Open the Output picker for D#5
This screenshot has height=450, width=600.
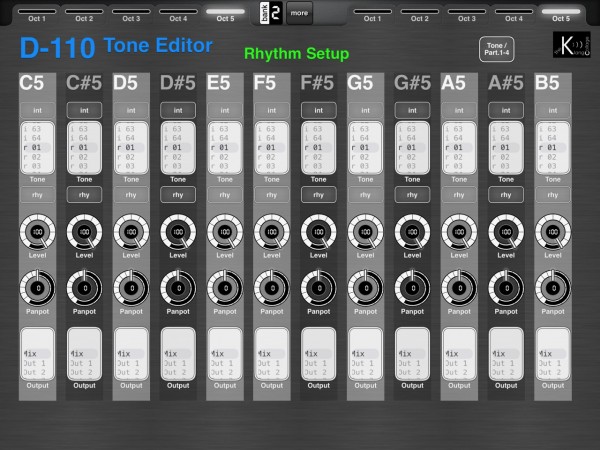click(x=178, y=354)
